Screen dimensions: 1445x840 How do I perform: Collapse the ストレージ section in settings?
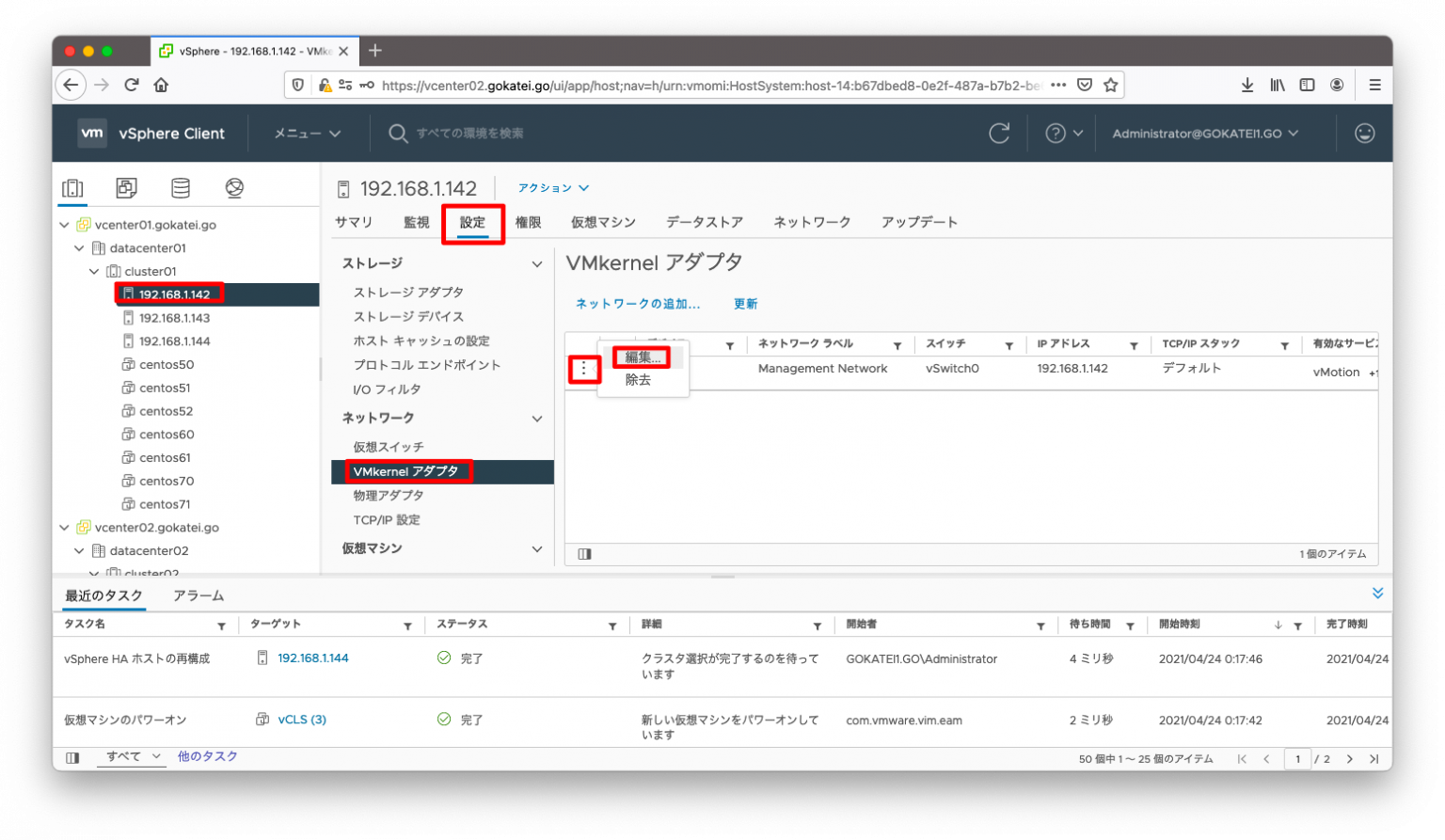click(x=536, y=263)
